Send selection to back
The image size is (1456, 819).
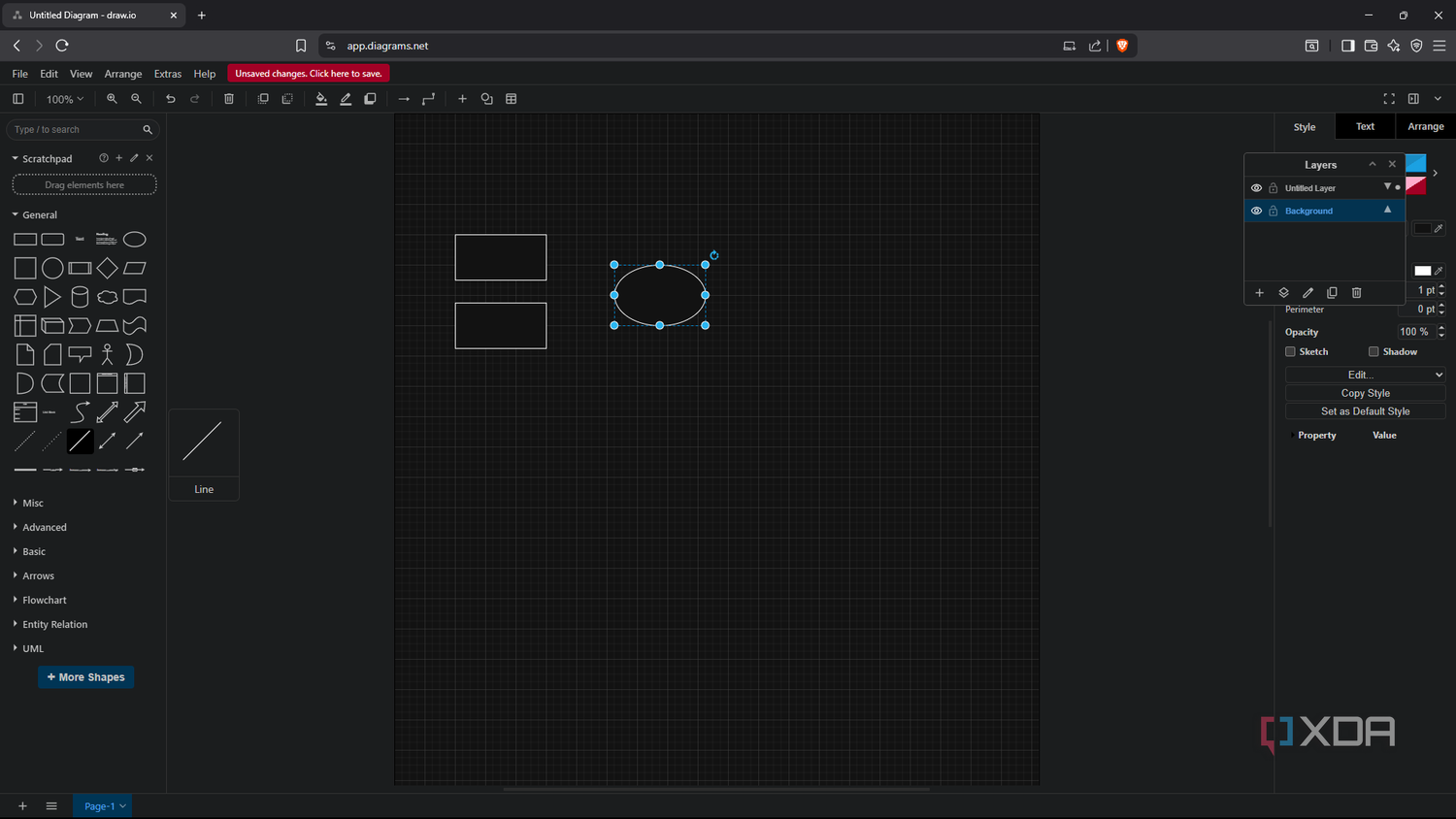(287, 99)
